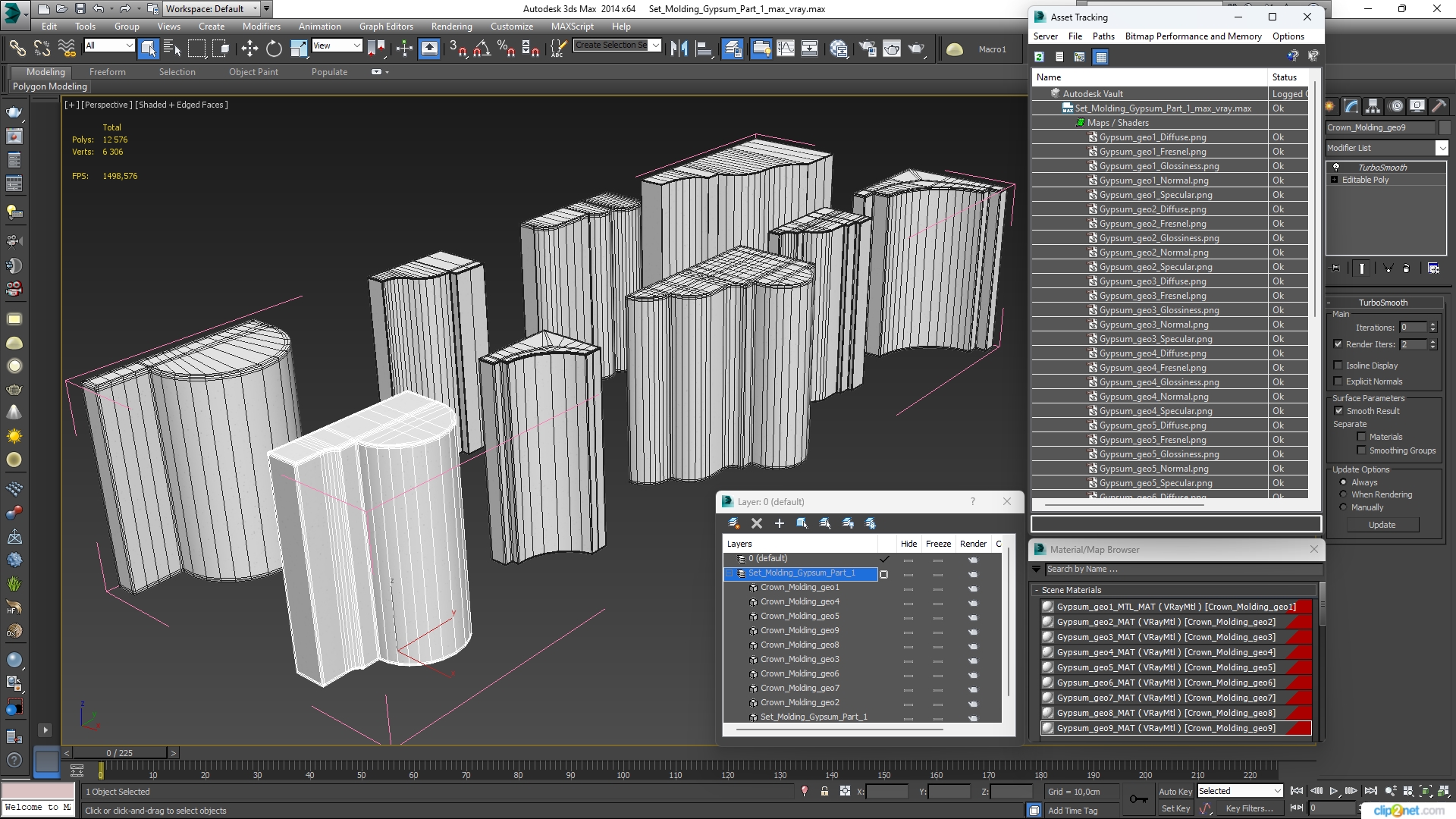The image size is (1456, 819).
Task: Click table view icon in Asset Tracking
Action: (1101, 57)
